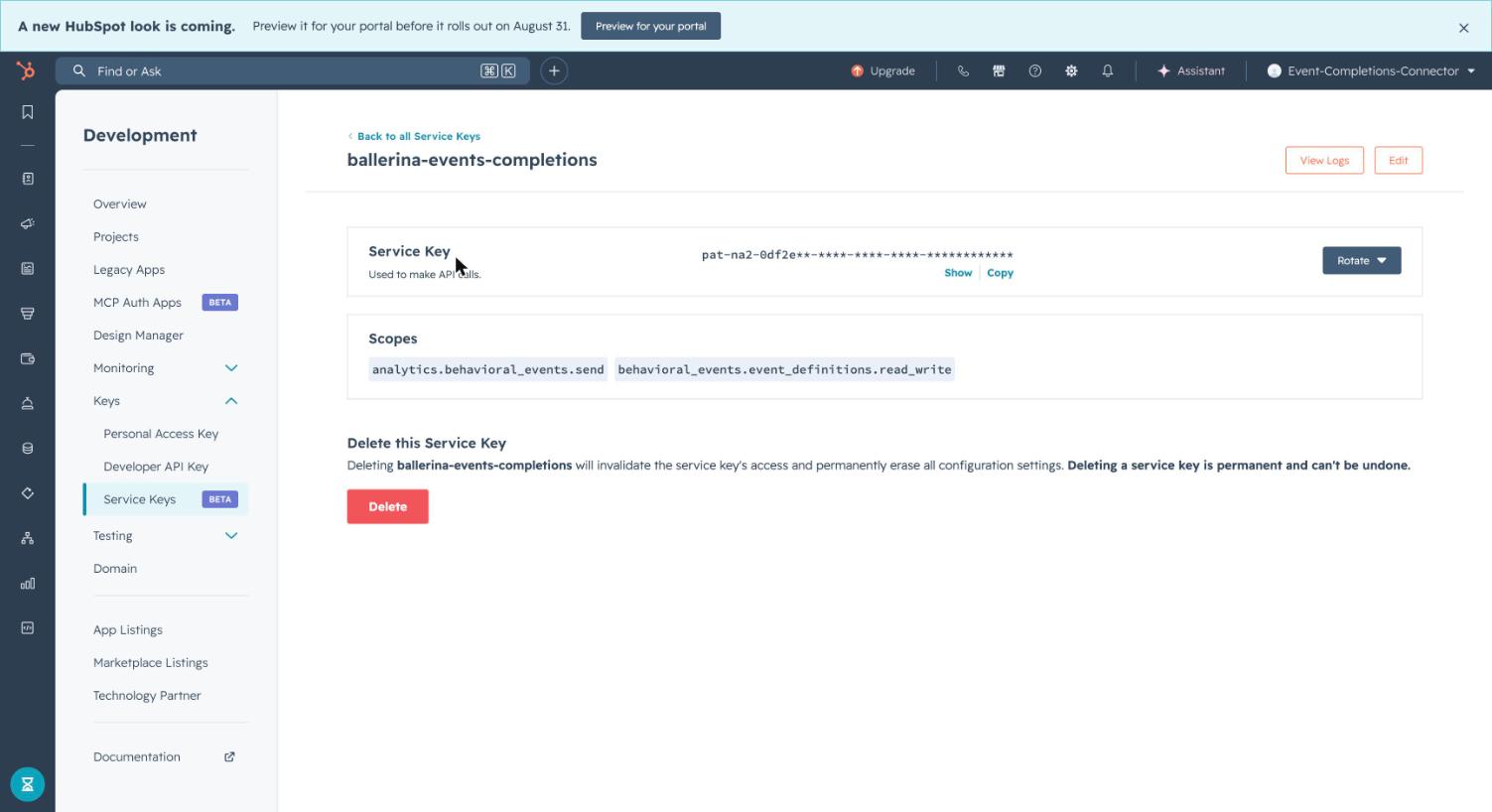Click the masked pat-na2-0df2e key text
1492x812 pixels.
pos(858,255)
